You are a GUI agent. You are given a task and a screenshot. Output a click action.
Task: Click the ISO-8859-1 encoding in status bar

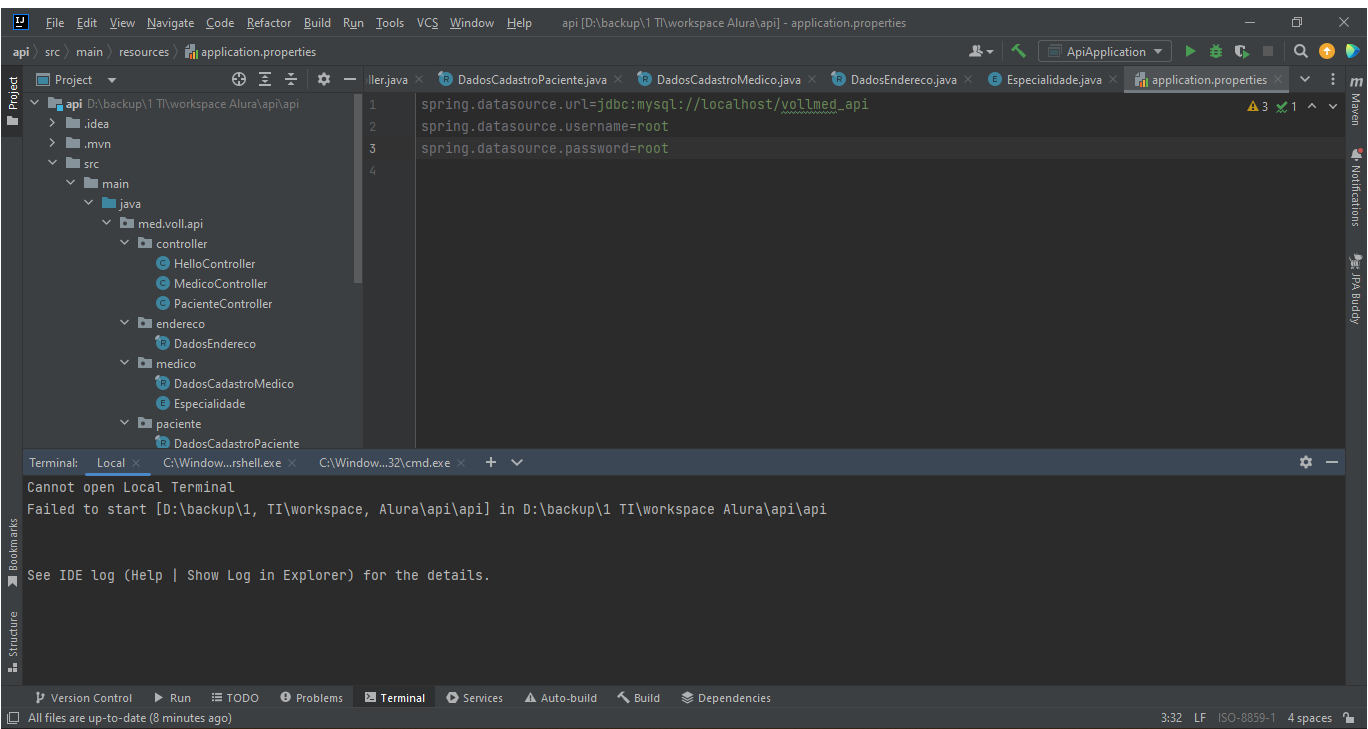click(x=1246, y=718)
